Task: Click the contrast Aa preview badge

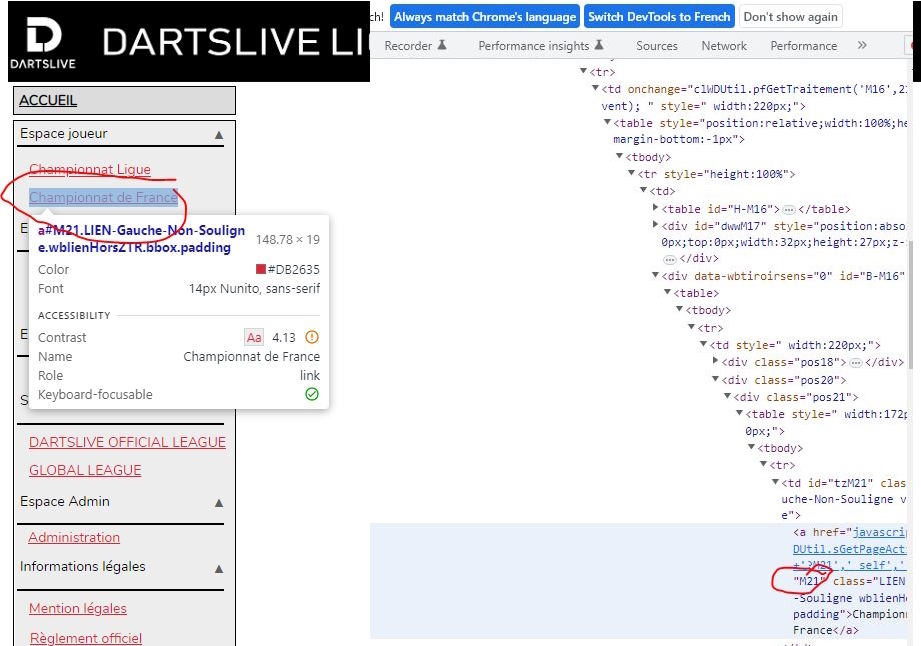Action: [x=254, y=337]
